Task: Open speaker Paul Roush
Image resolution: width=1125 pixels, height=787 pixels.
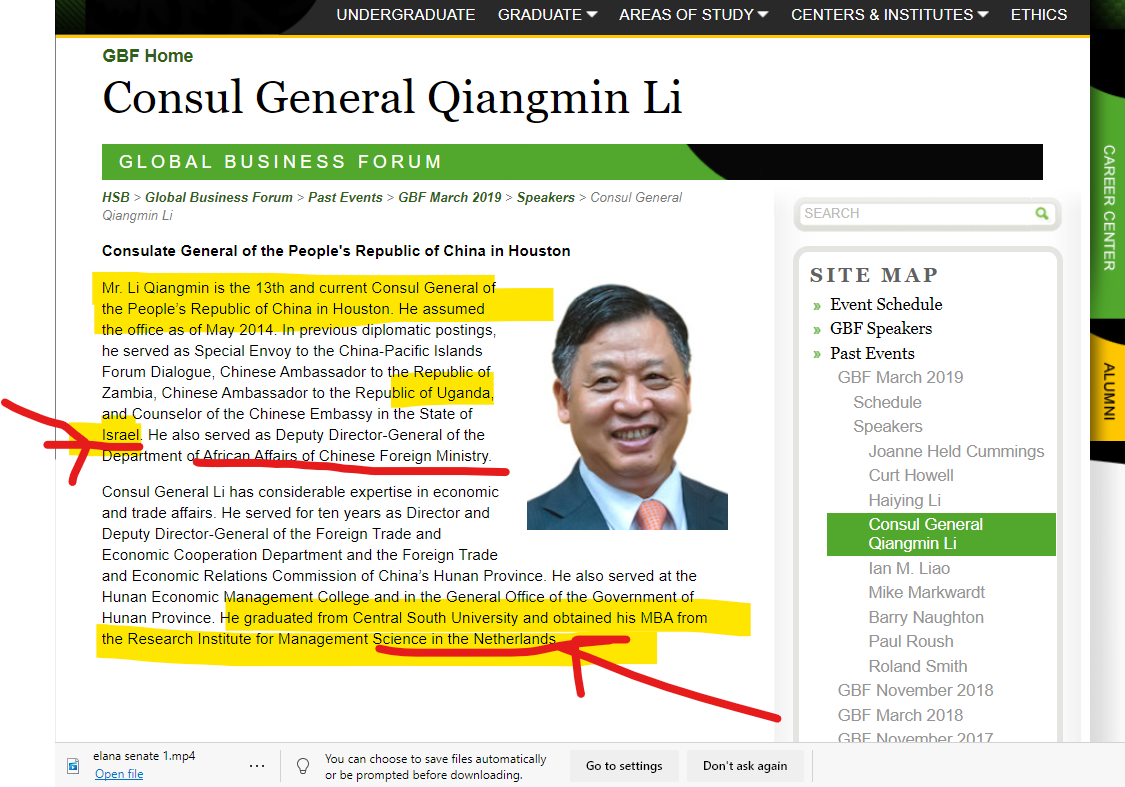Action: 911,641
